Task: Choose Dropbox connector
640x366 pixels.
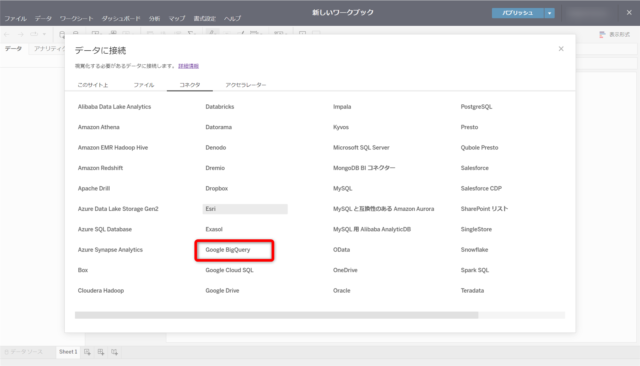Action: coord(216,189)
